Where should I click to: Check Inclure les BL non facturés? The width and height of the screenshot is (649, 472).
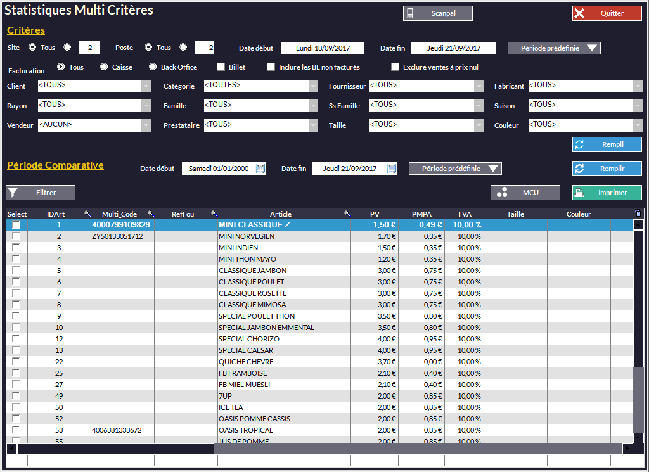[272, 67]
